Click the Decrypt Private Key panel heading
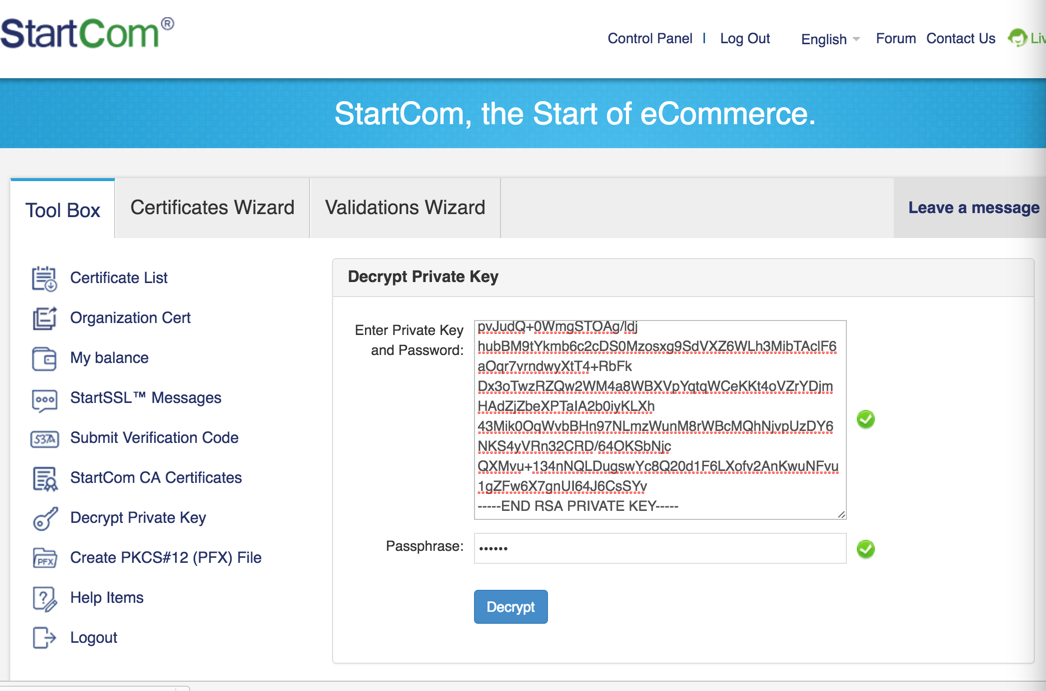 [x=423, y=277]
